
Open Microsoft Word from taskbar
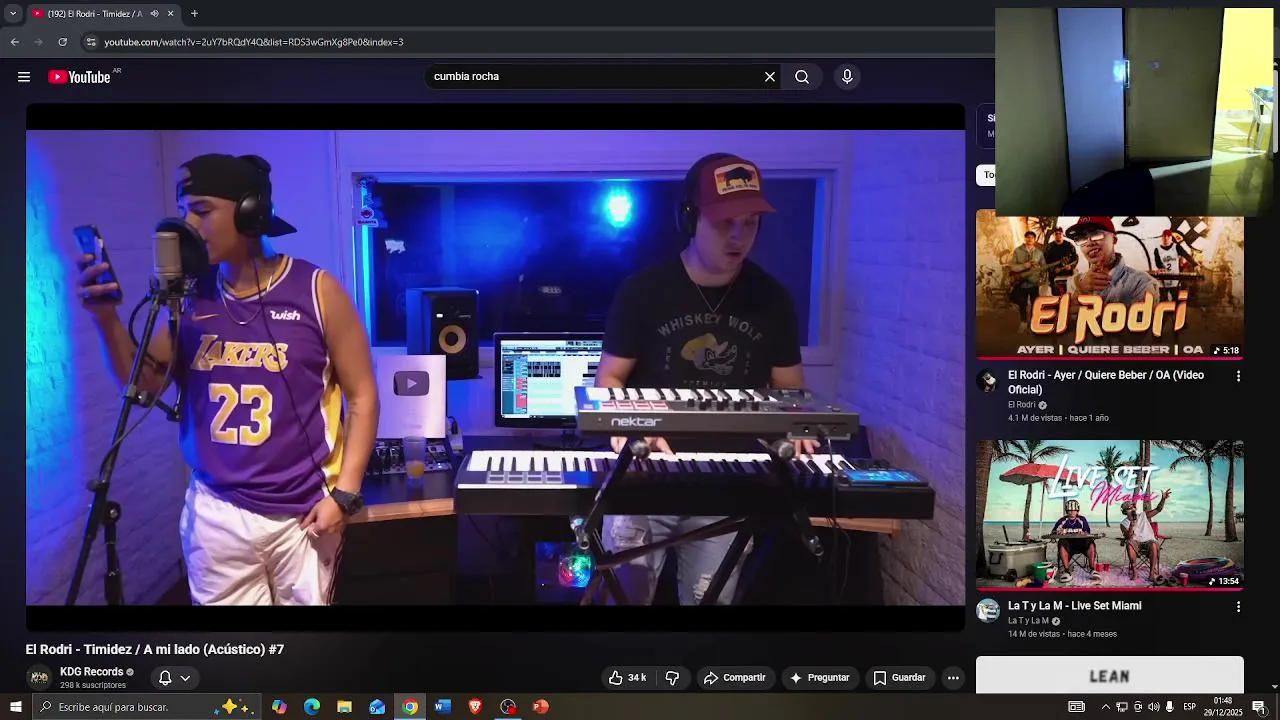(442, 707)
